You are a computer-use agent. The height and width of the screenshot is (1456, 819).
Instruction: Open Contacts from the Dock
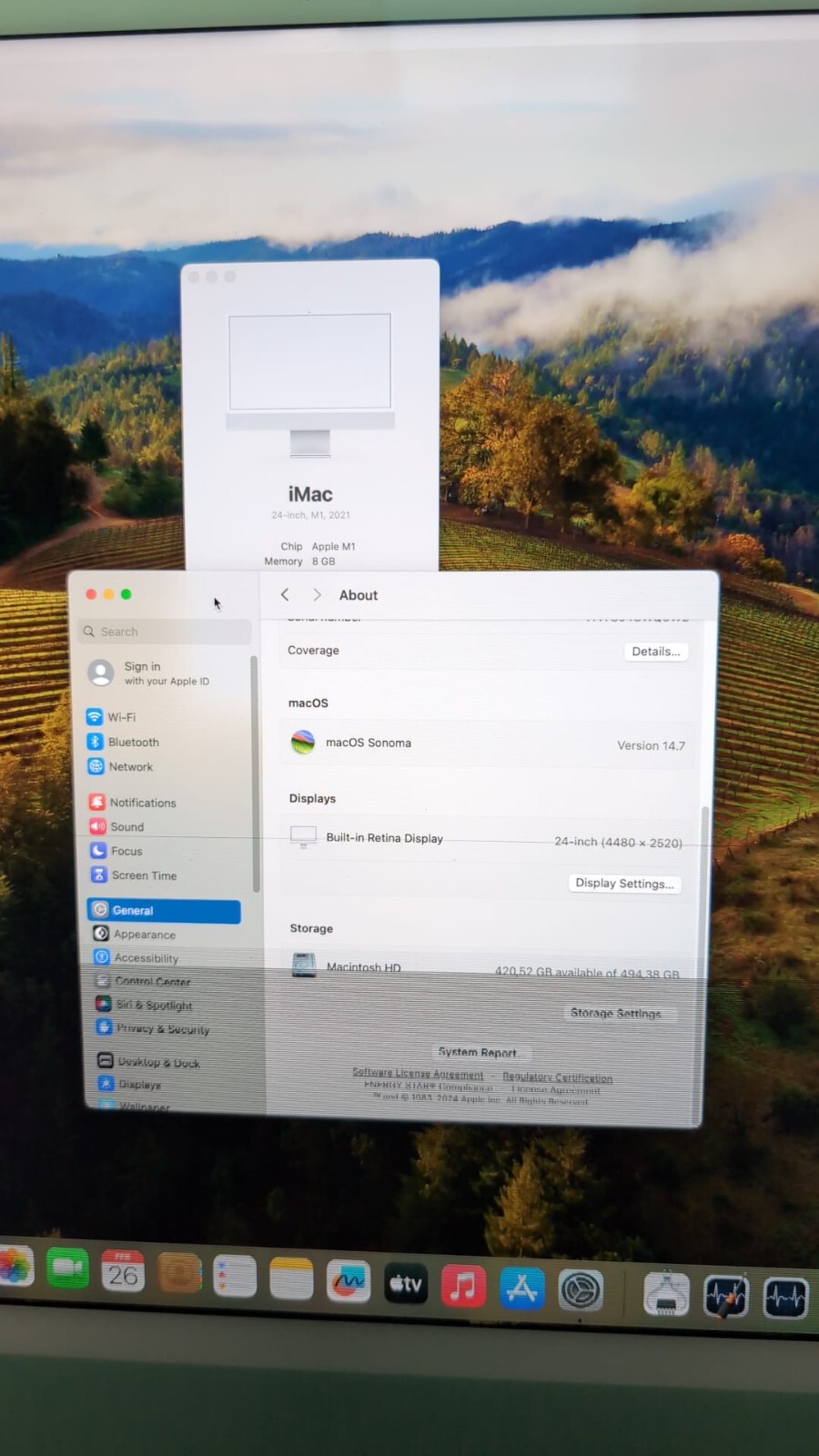coord(179,1274)
